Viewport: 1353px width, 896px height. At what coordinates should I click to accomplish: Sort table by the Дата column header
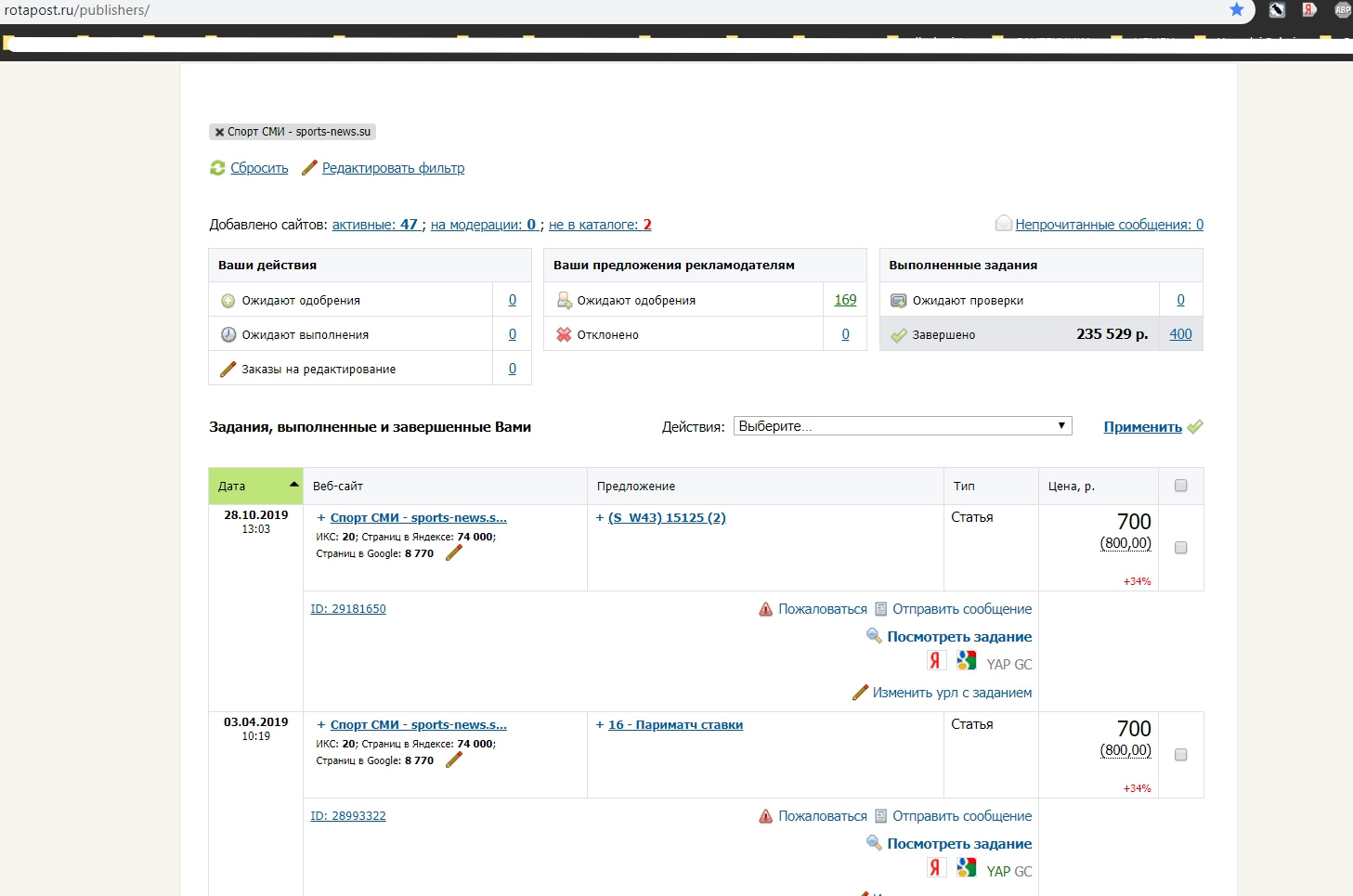(x=255, y=486)
